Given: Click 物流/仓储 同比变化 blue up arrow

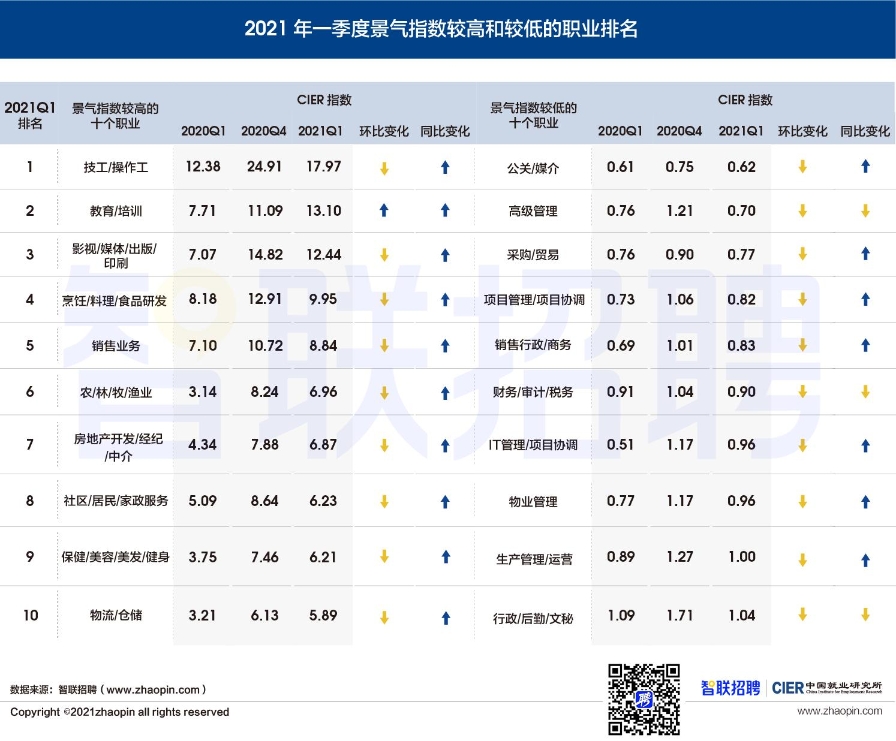Looking at the screenshot, I should [446, 616].
